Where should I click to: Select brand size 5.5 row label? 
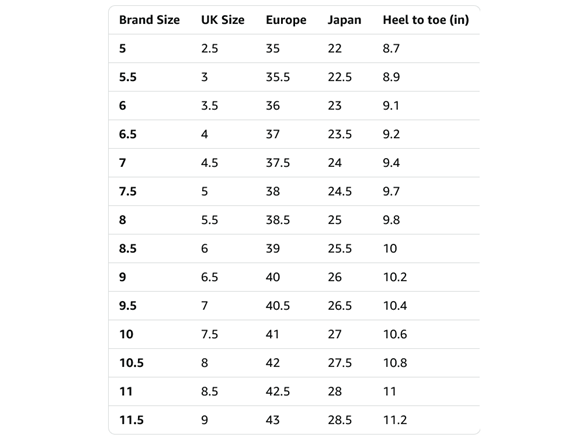pyautogui.click(x=128, y=77)
